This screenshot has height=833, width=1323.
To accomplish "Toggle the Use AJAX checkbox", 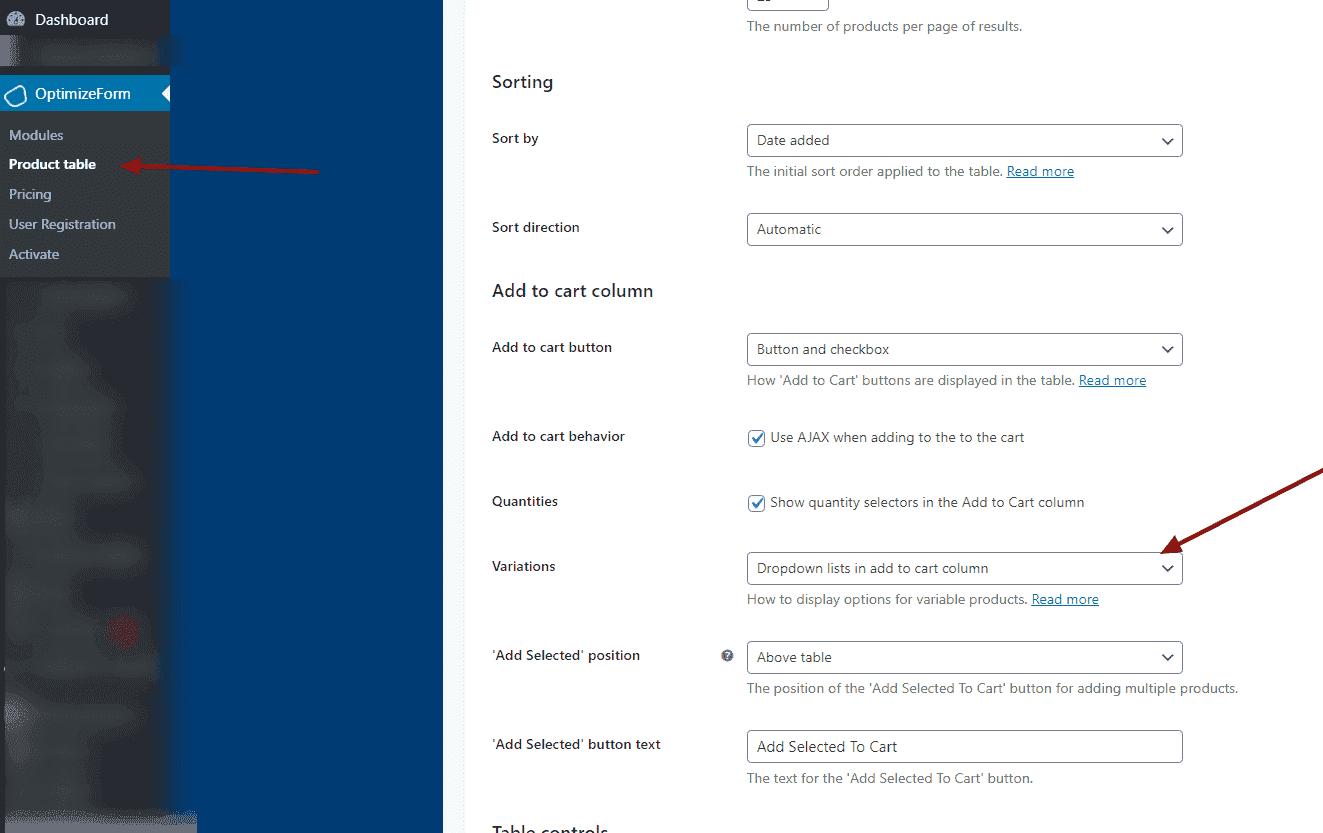I will pos(757,438).
